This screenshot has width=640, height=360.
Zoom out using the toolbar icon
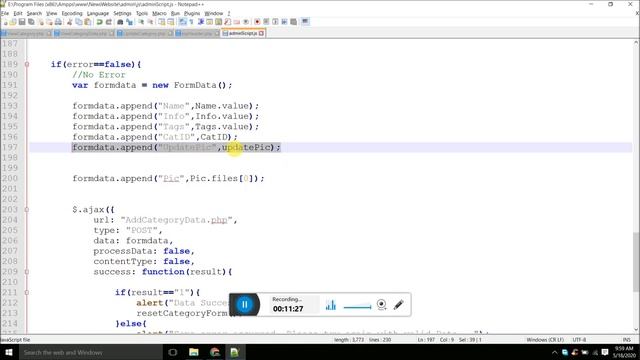coord(150,22)
